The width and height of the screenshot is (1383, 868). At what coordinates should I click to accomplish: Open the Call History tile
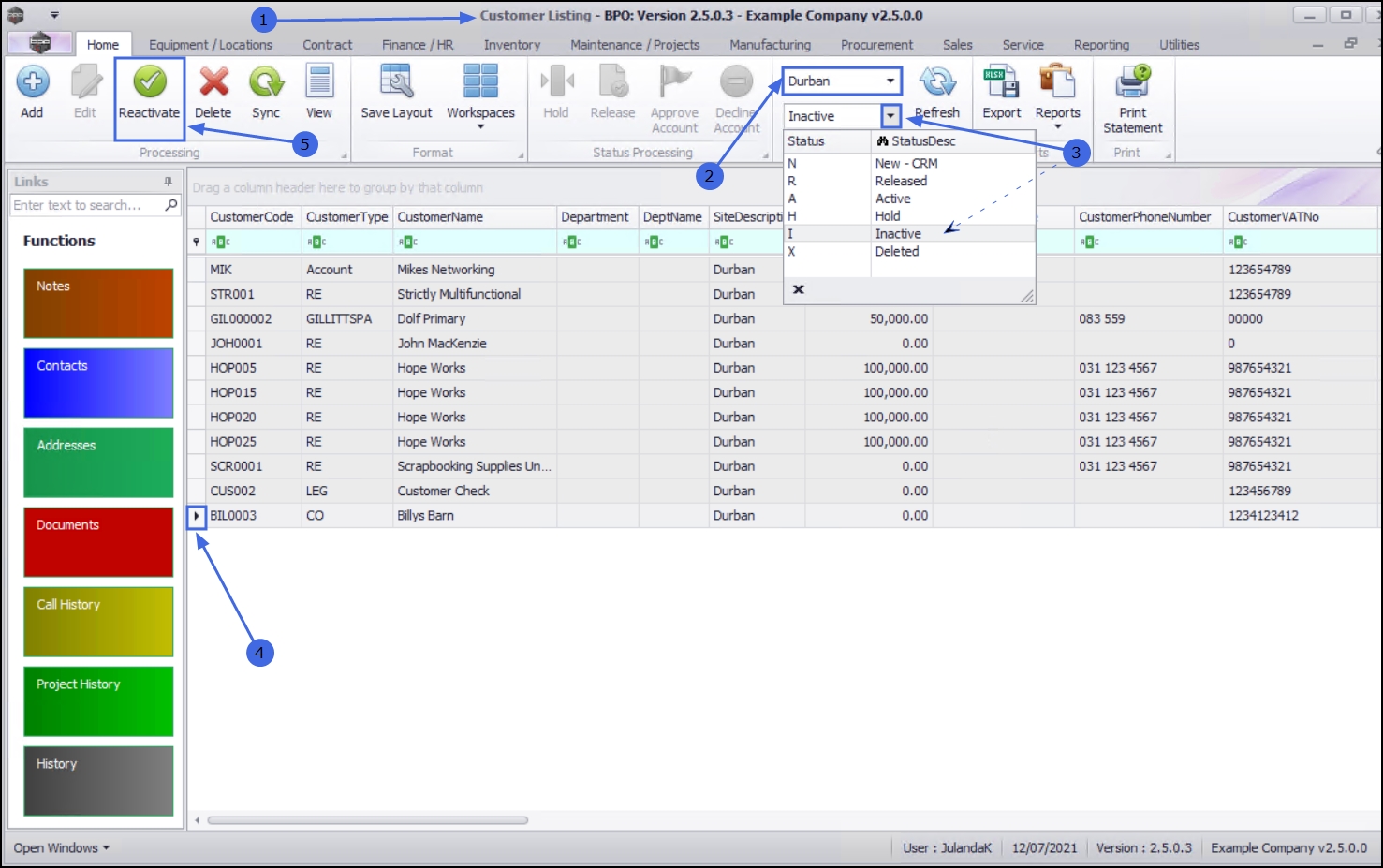pyautogui.click(x=98, y=622)
